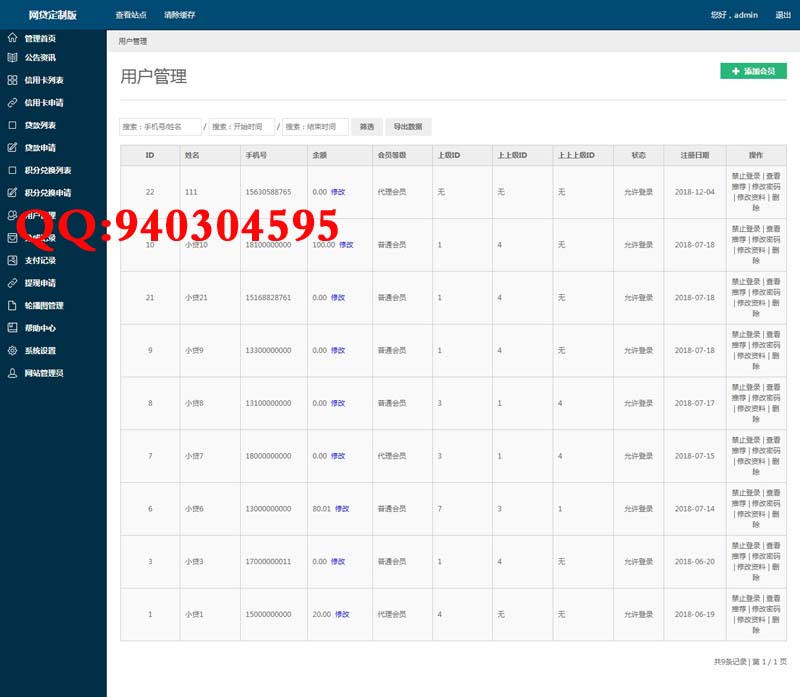The height and width of the screenshot is (697, 800).
Task: Click the 开始时间 start time search field
Action: tap(242, 127)
